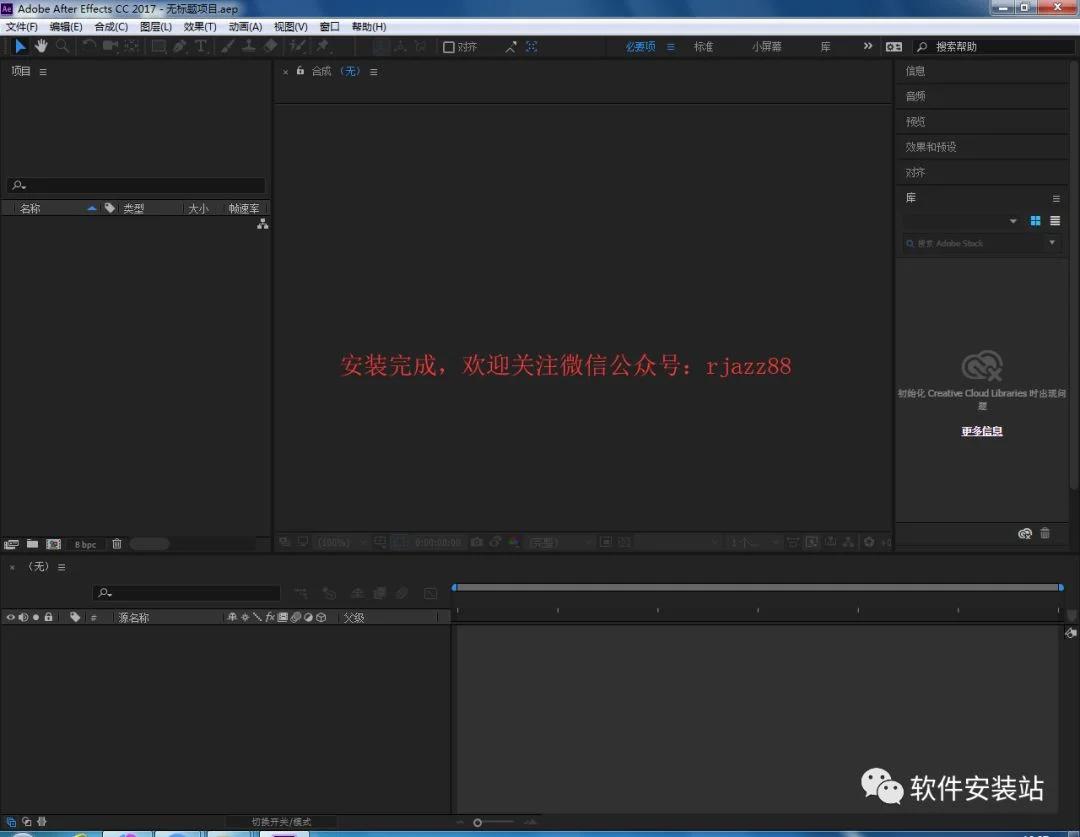Open the 必要项 workspace menu

(670, 47)
